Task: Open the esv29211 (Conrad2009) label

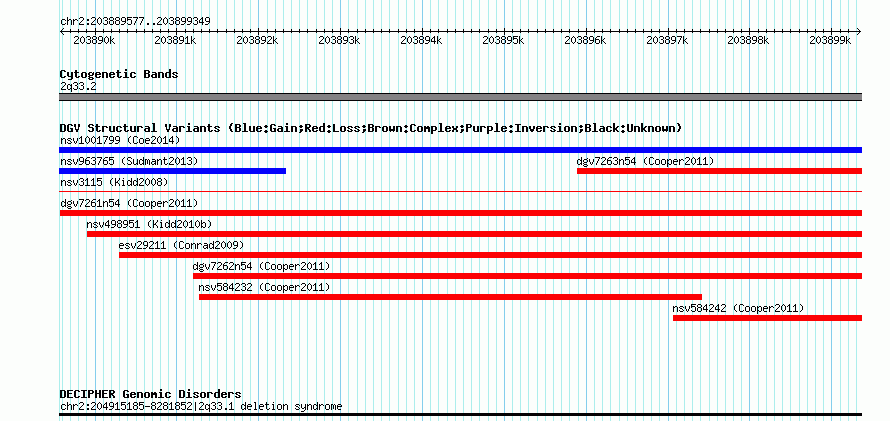Action: [181, 245]
